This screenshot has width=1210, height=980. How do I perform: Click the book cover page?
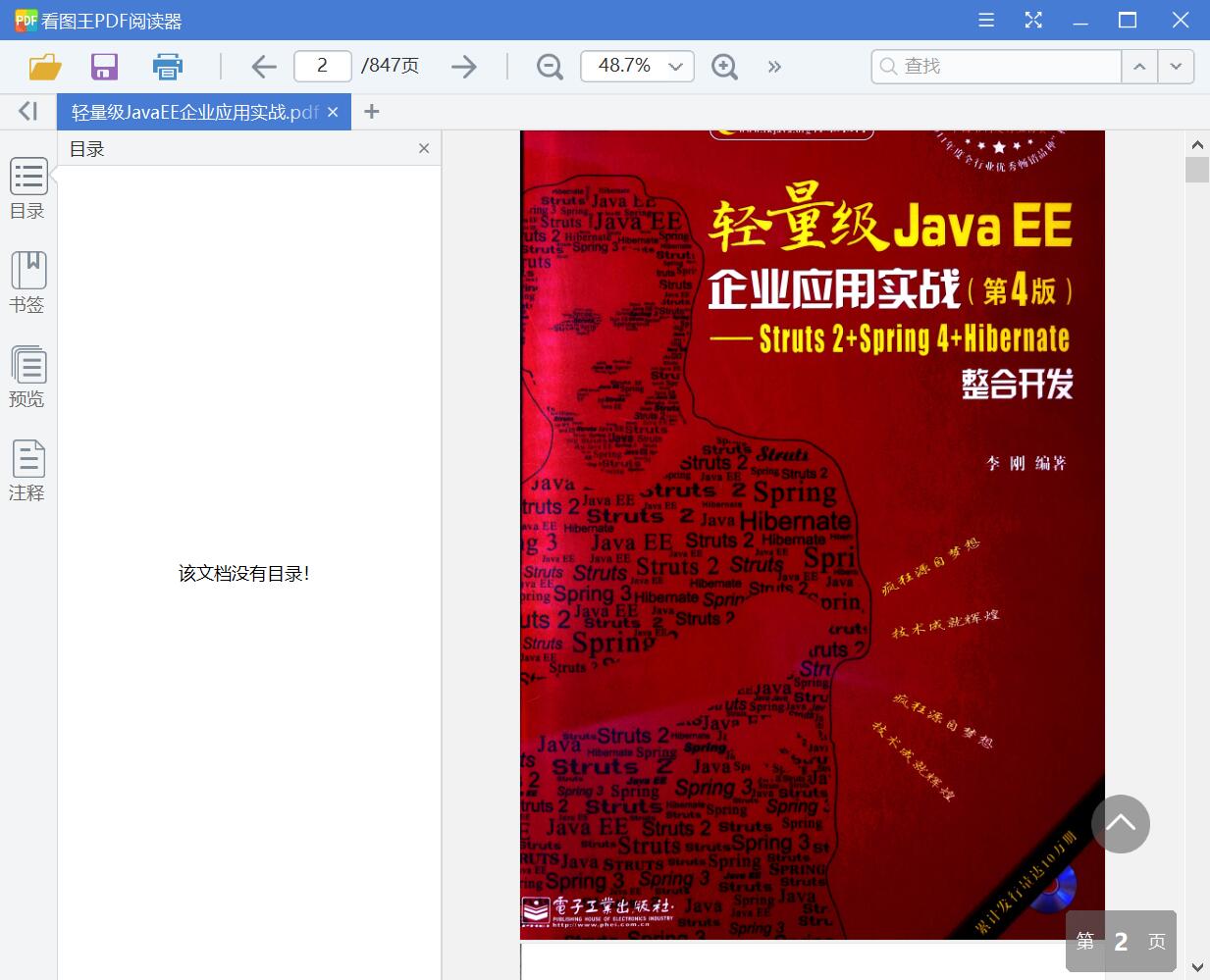pyautogui.click(x=813, y=535)
